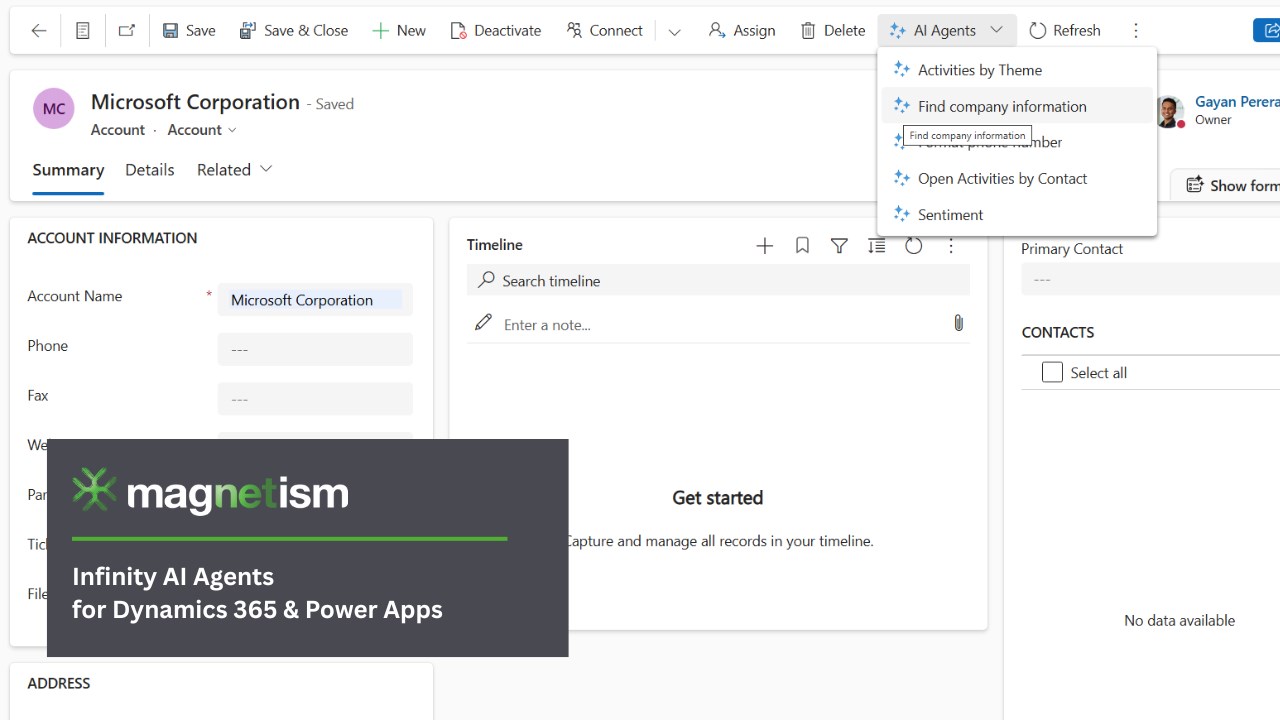Run Open Activities by Contact agent

(x=1017, y=178)
